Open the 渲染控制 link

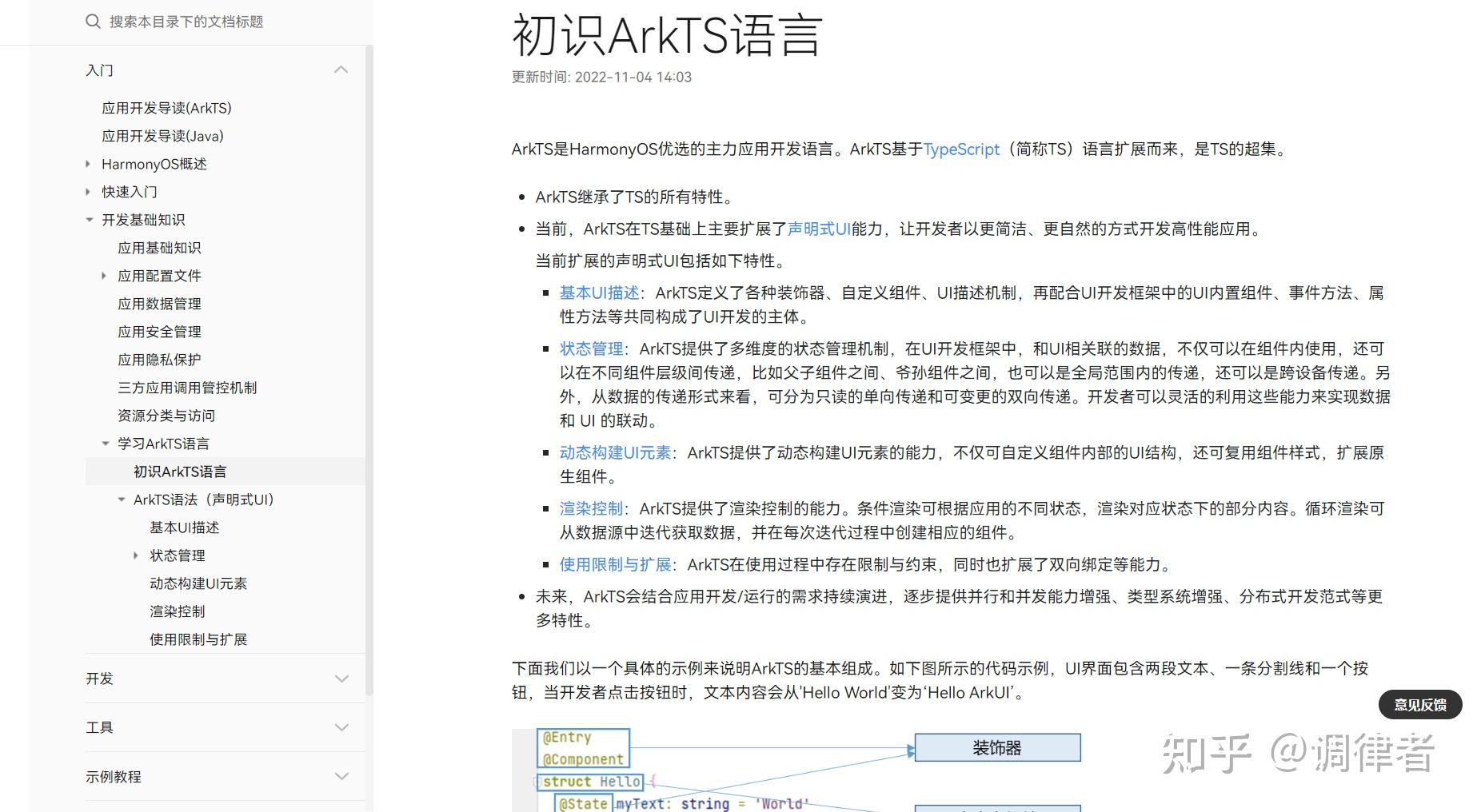pos(591,508)
